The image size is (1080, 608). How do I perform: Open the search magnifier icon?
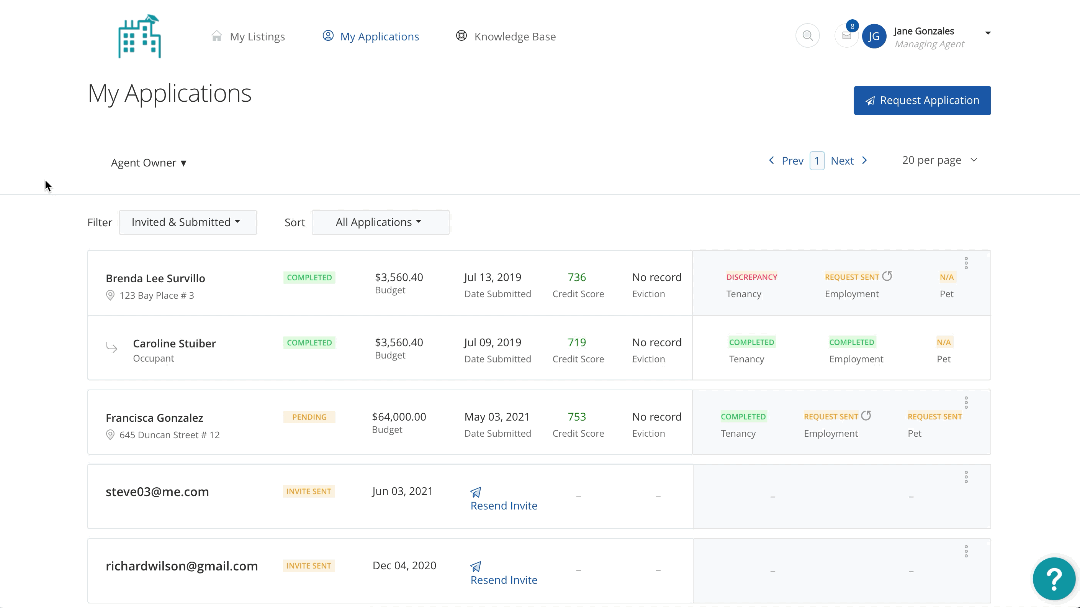(807, 36)
